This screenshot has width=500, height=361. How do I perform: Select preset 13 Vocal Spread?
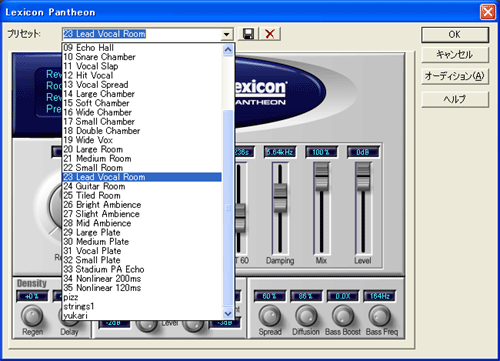point(142,85)
